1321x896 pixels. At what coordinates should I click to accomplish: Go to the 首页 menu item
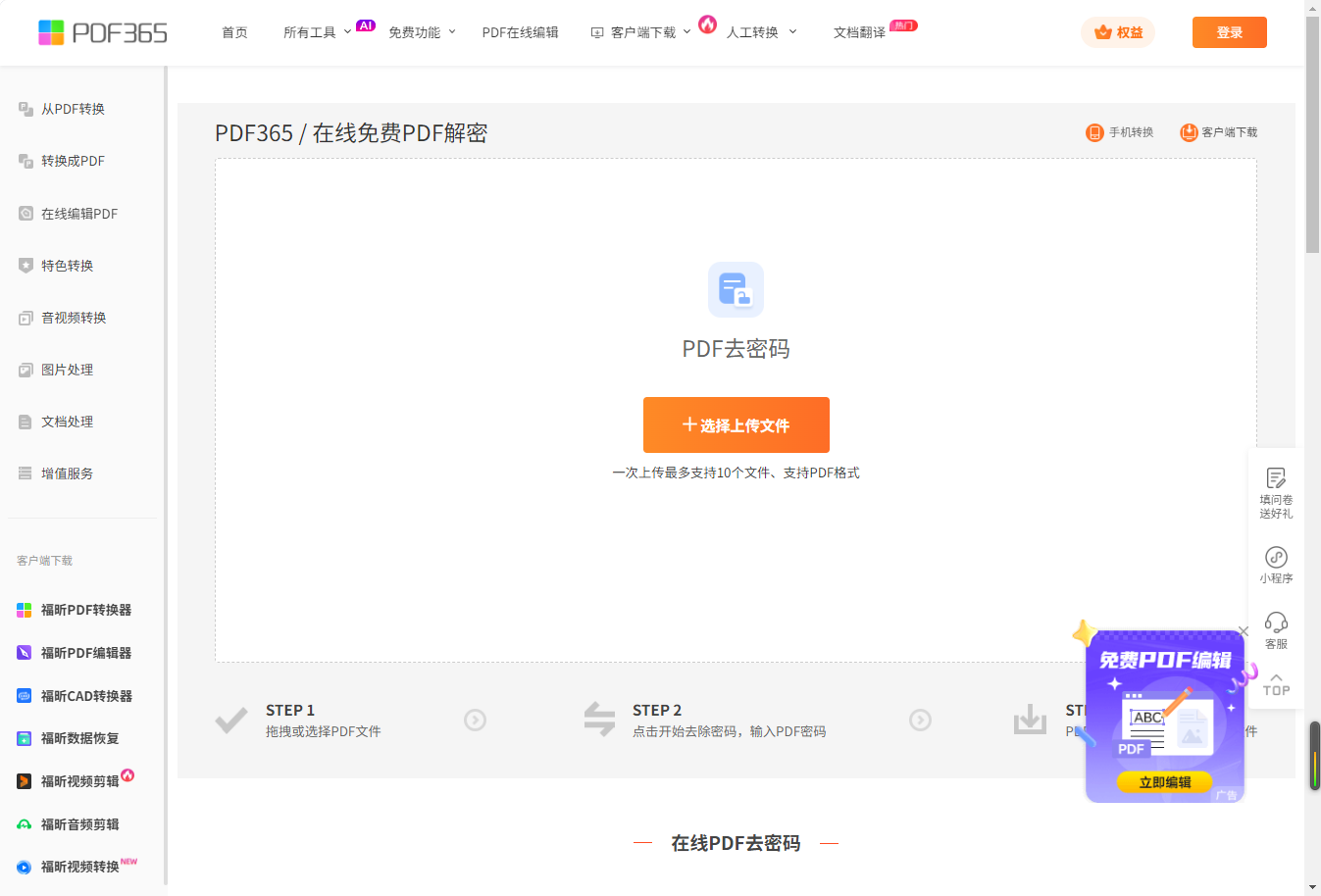(234, 32)
